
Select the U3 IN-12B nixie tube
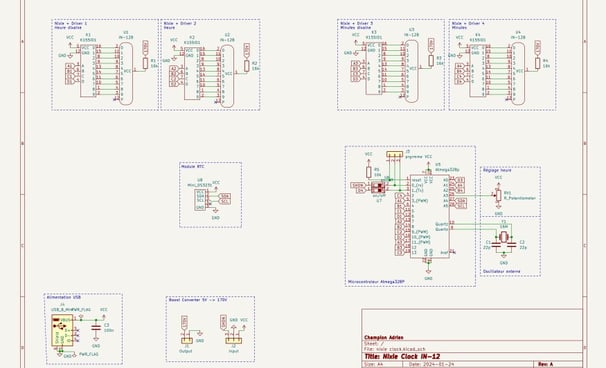pos(412,71)
